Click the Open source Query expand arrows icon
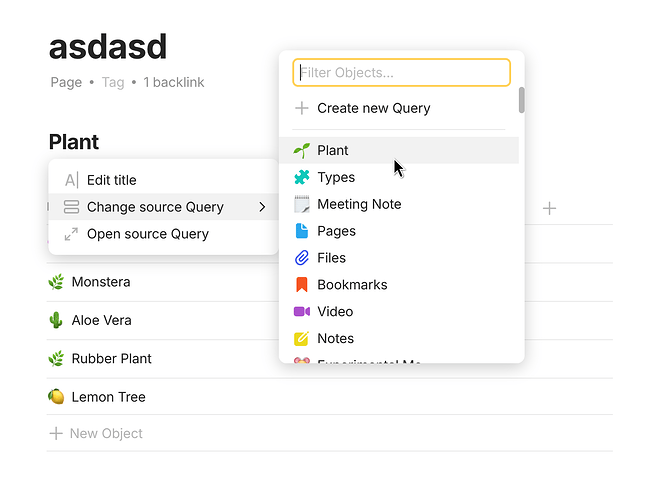Screen dimensions: 669x500 (x=71, y=234)
